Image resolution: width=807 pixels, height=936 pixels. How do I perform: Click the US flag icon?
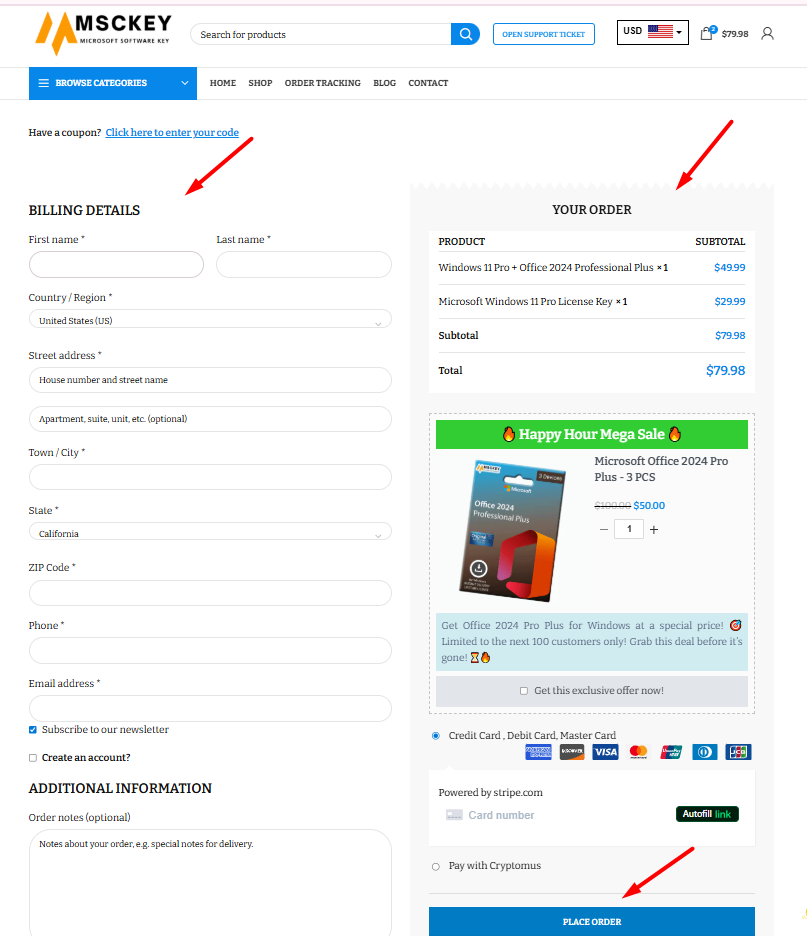pos(660,31)
